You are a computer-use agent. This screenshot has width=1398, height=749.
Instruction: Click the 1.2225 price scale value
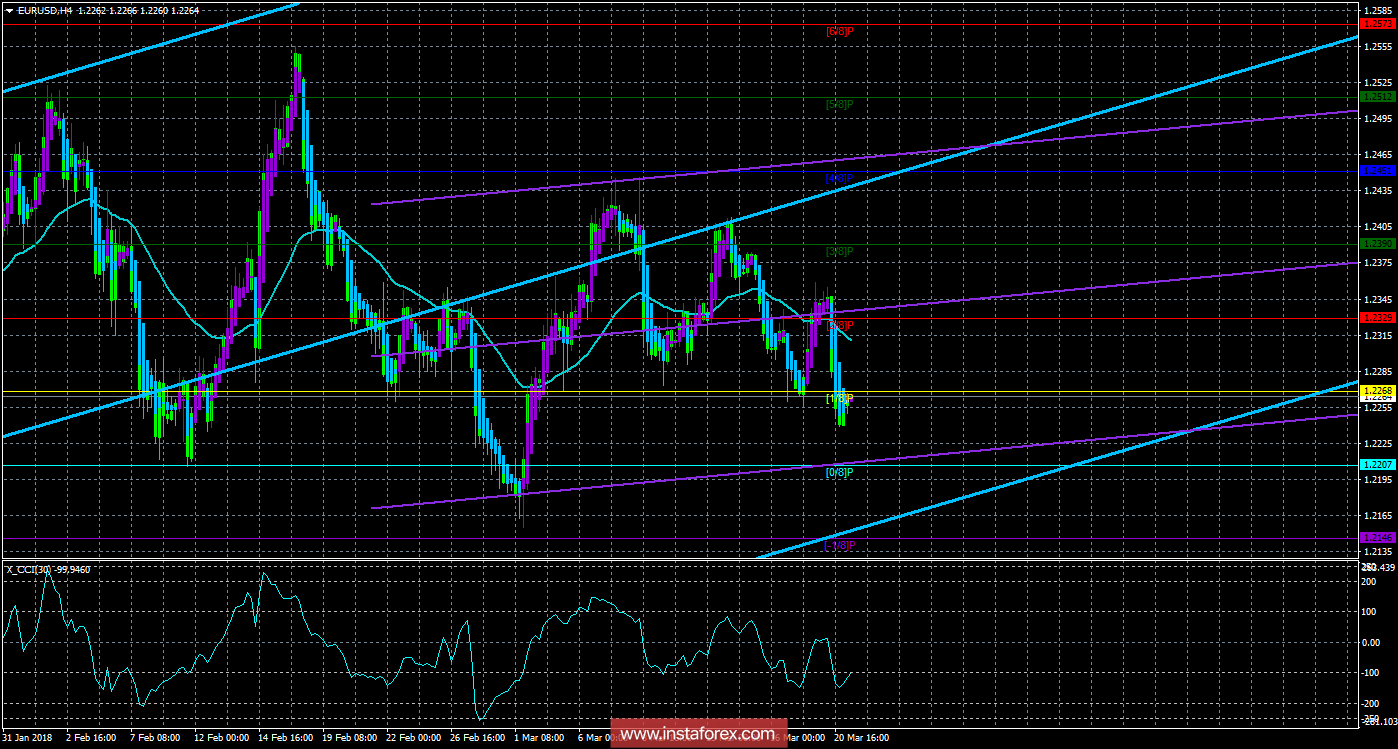click(x=1377, y=443)
